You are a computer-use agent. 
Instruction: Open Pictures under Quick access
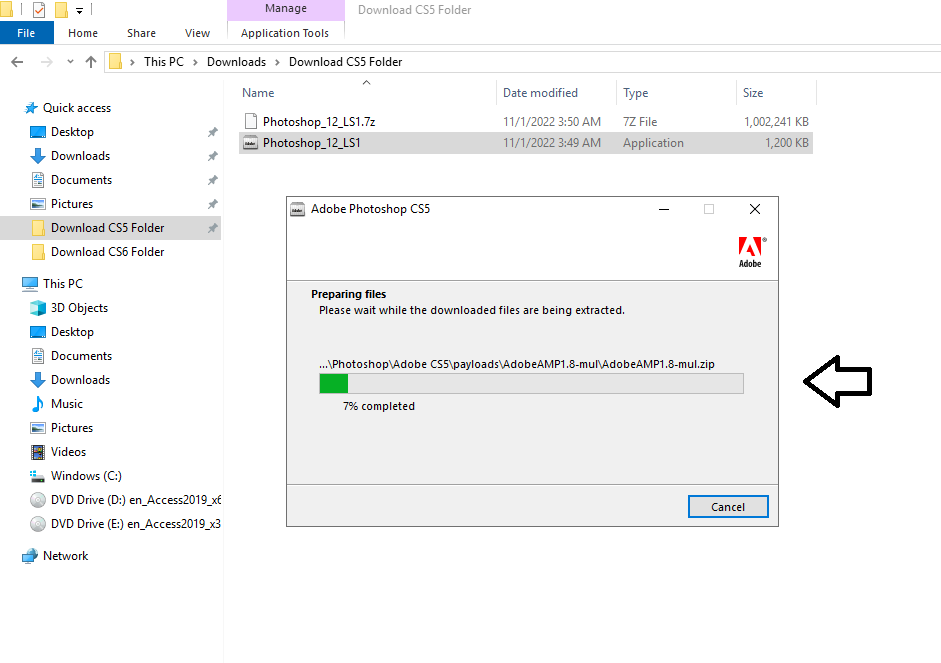pyautogui.click(x=72, y=204)
